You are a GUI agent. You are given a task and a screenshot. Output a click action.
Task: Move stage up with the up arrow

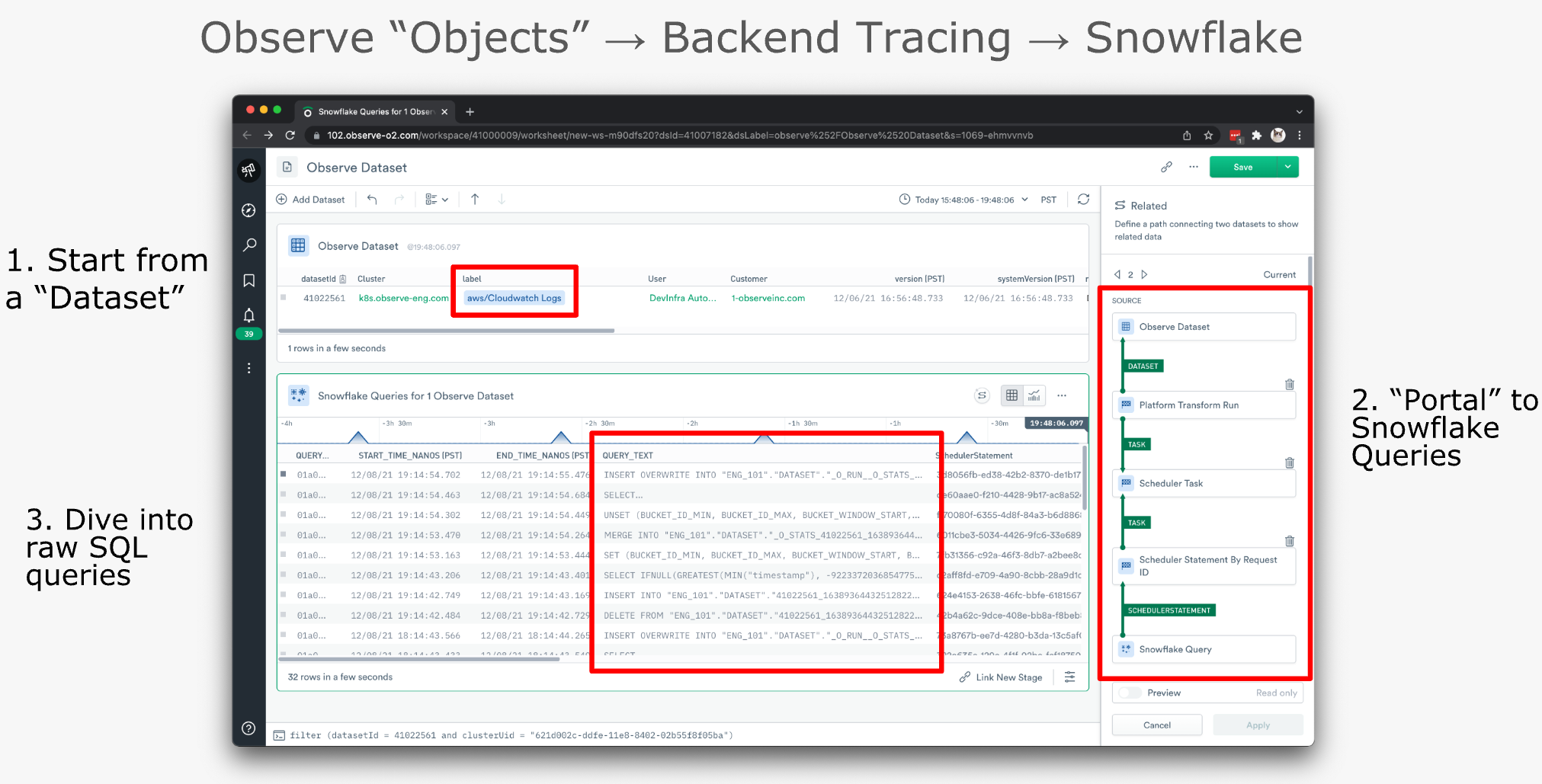pyautogui.click(x=475, y=200)
